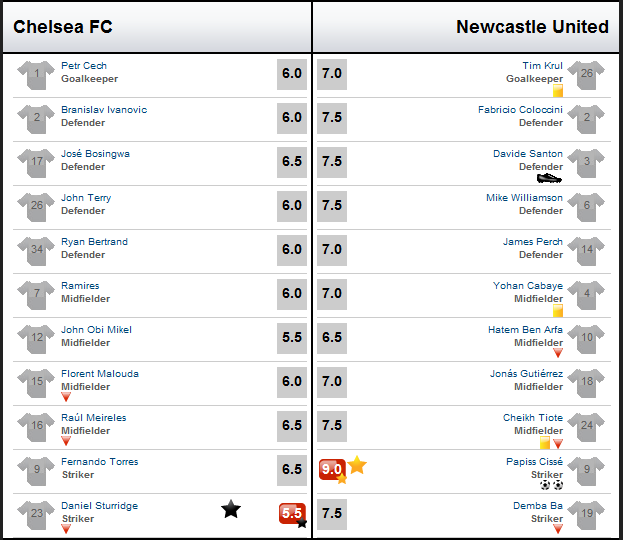
Task: Click gold star beside Cissé's 9.0 rating
Action: coord(357,465)
